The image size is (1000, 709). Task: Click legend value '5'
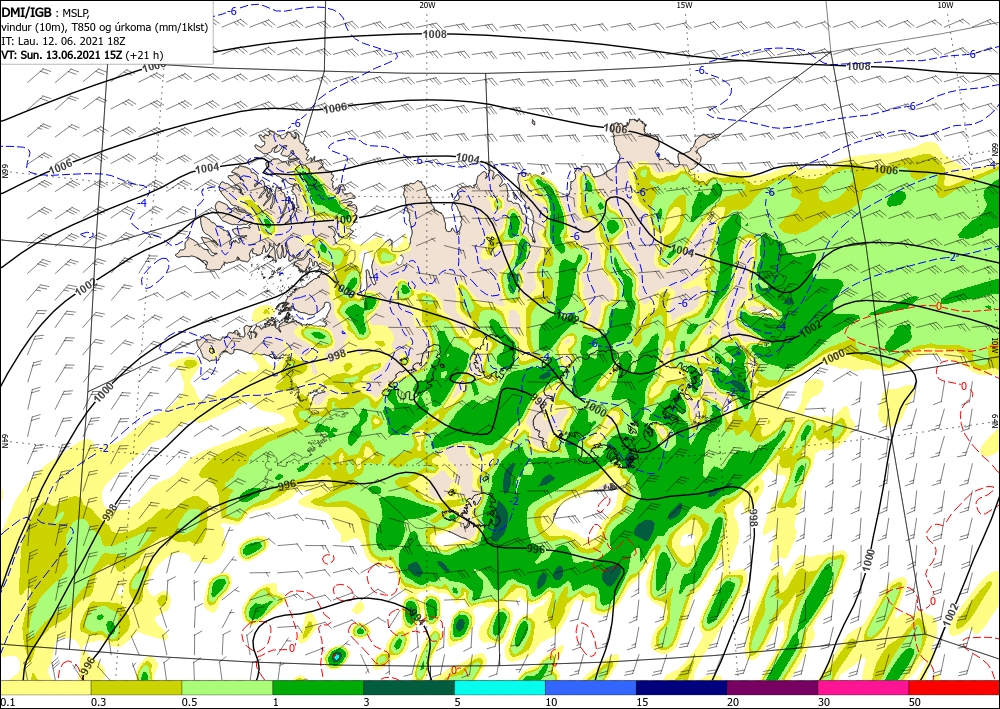point(458,702)
